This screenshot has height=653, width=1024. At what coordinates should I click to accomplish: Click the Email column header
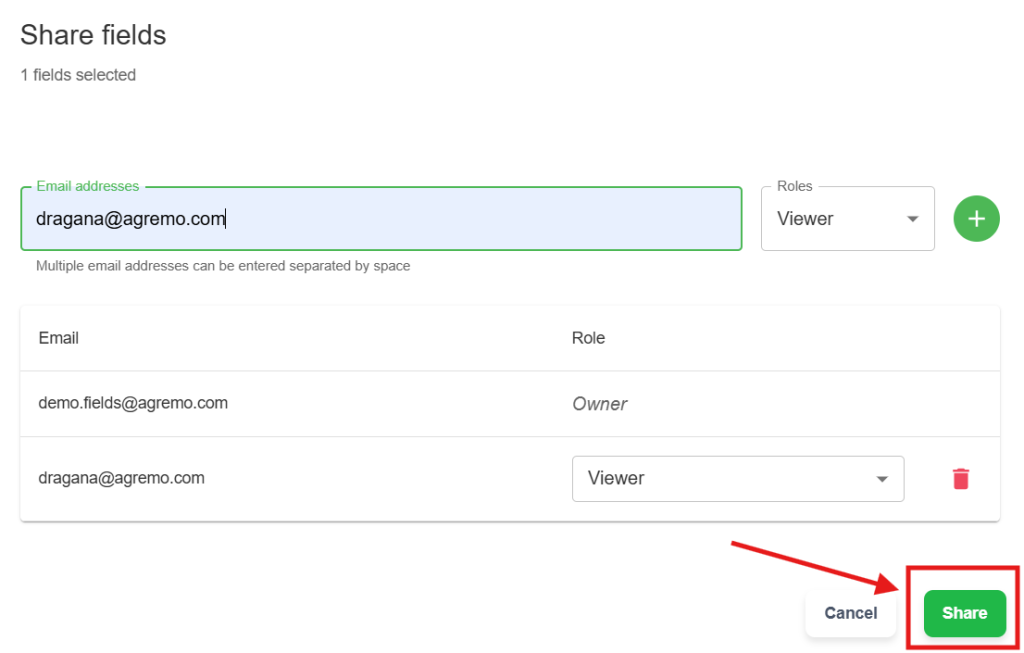click(x=59, y=338)
